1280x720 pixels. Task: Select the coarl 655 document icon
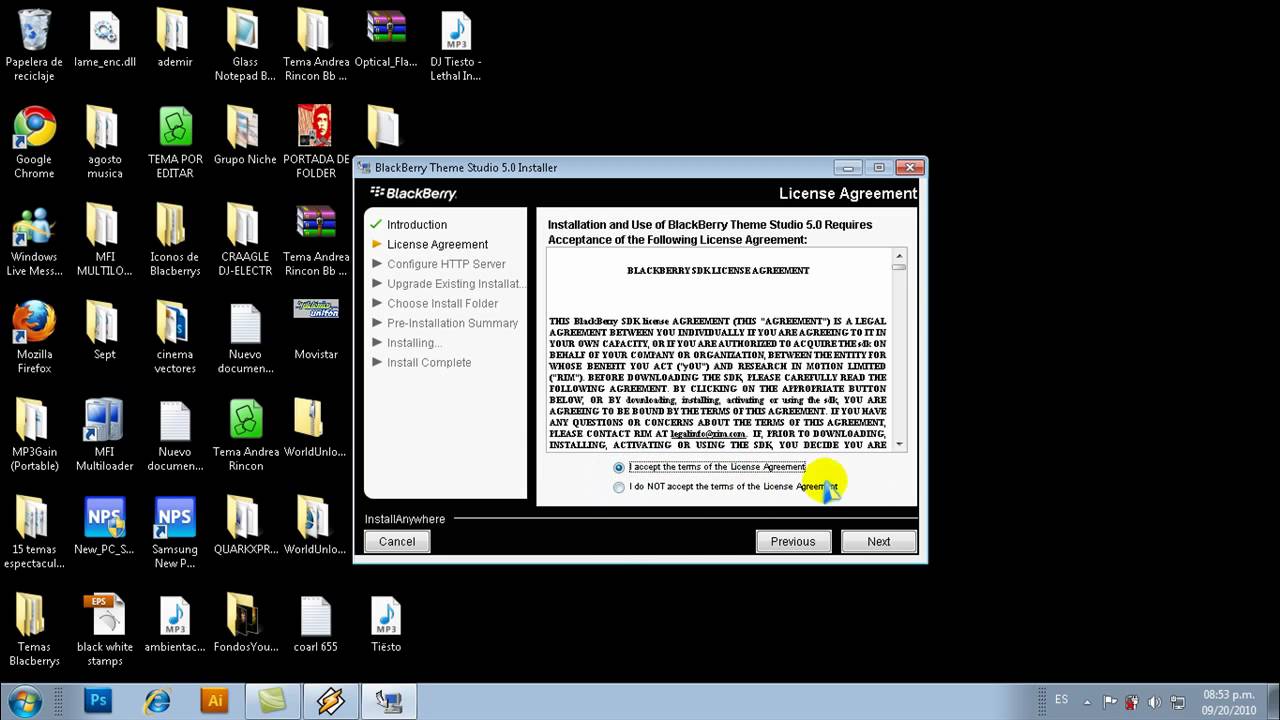[x=316, y=624]
